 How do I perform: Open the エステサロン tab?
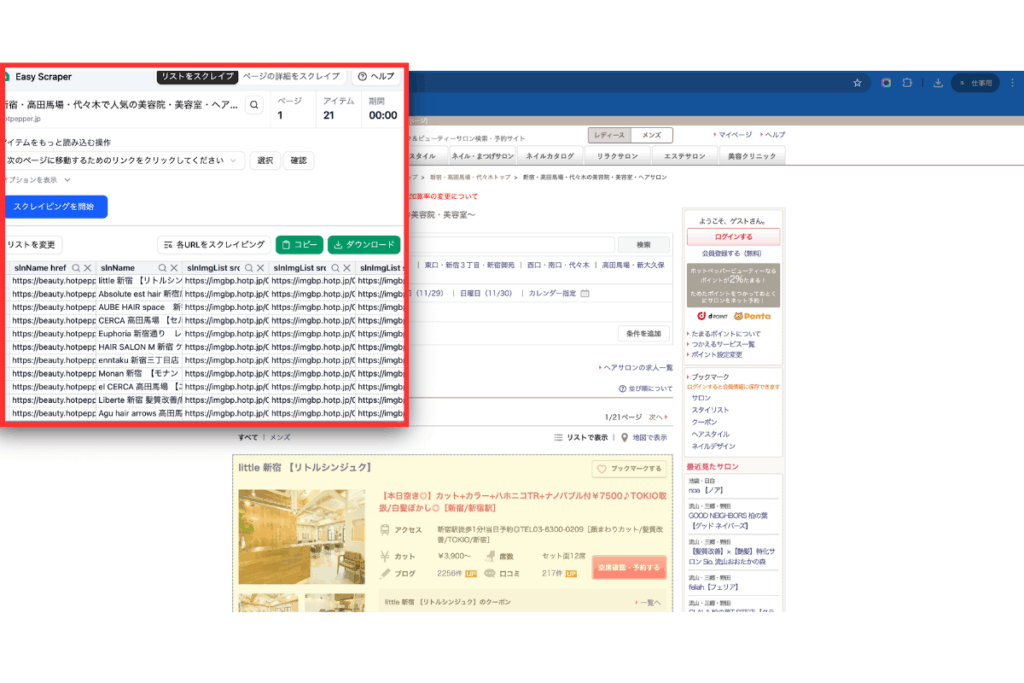[685, 156]
